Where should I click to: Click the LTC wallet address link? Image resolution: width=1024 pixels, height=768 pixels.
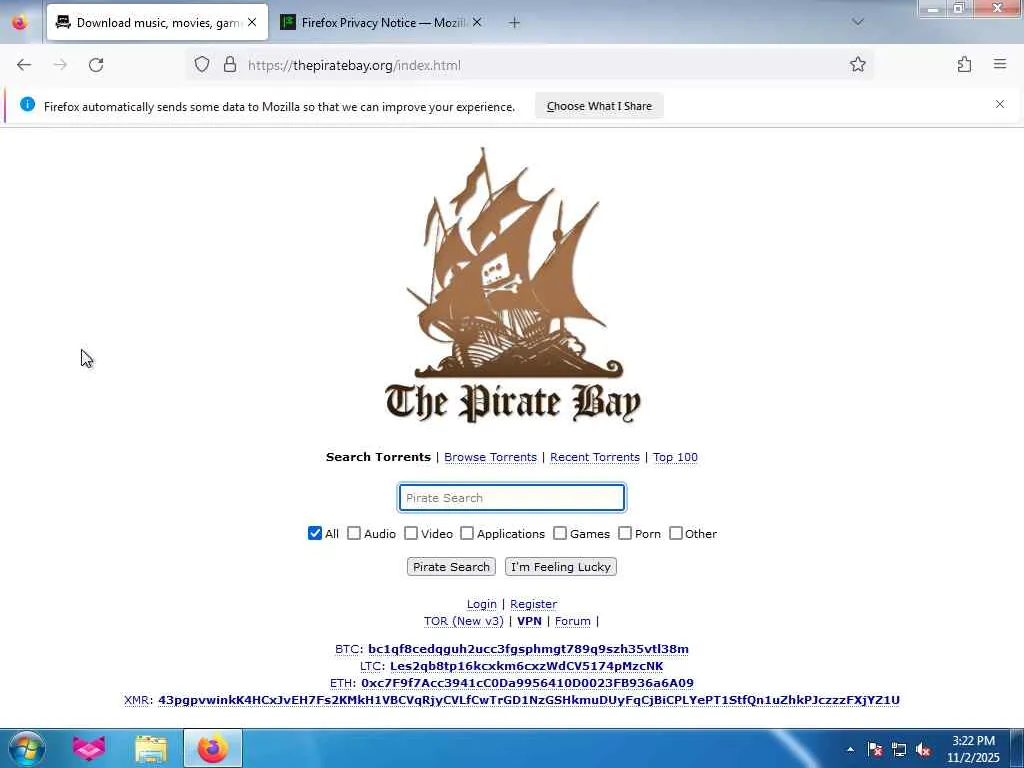click(x=526, y=666)
